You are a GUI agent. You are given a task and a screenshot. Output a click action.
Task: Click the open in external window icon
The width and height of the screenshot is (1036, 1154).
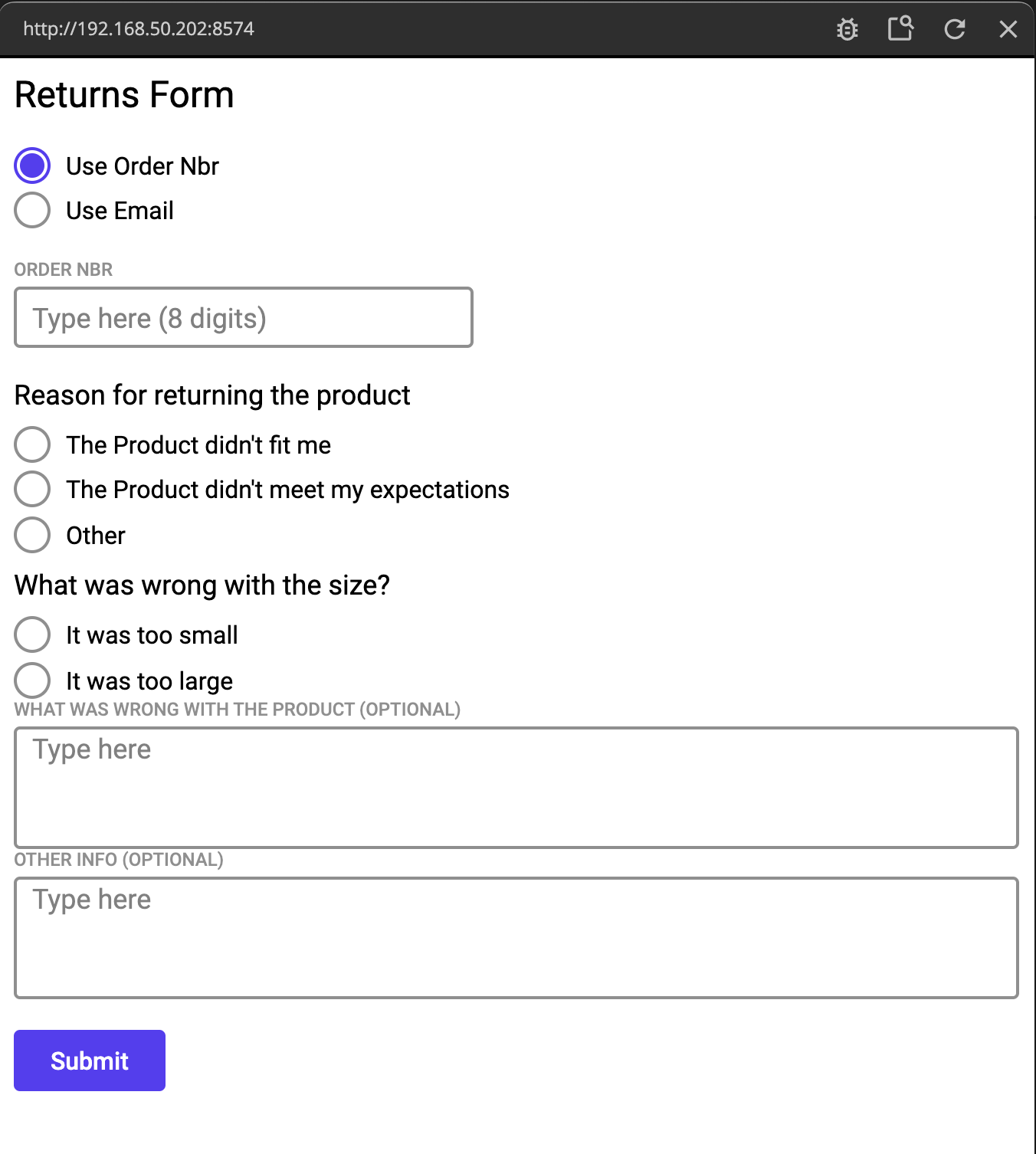pyautogui.click(x=900, y=28)
